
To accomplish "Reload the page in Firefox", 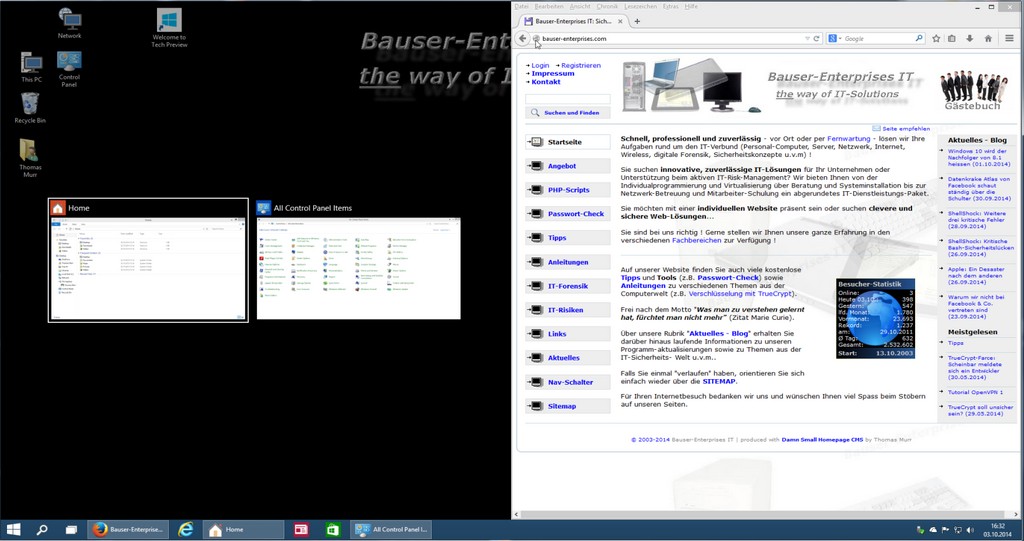I will click(x=816, y=39).
